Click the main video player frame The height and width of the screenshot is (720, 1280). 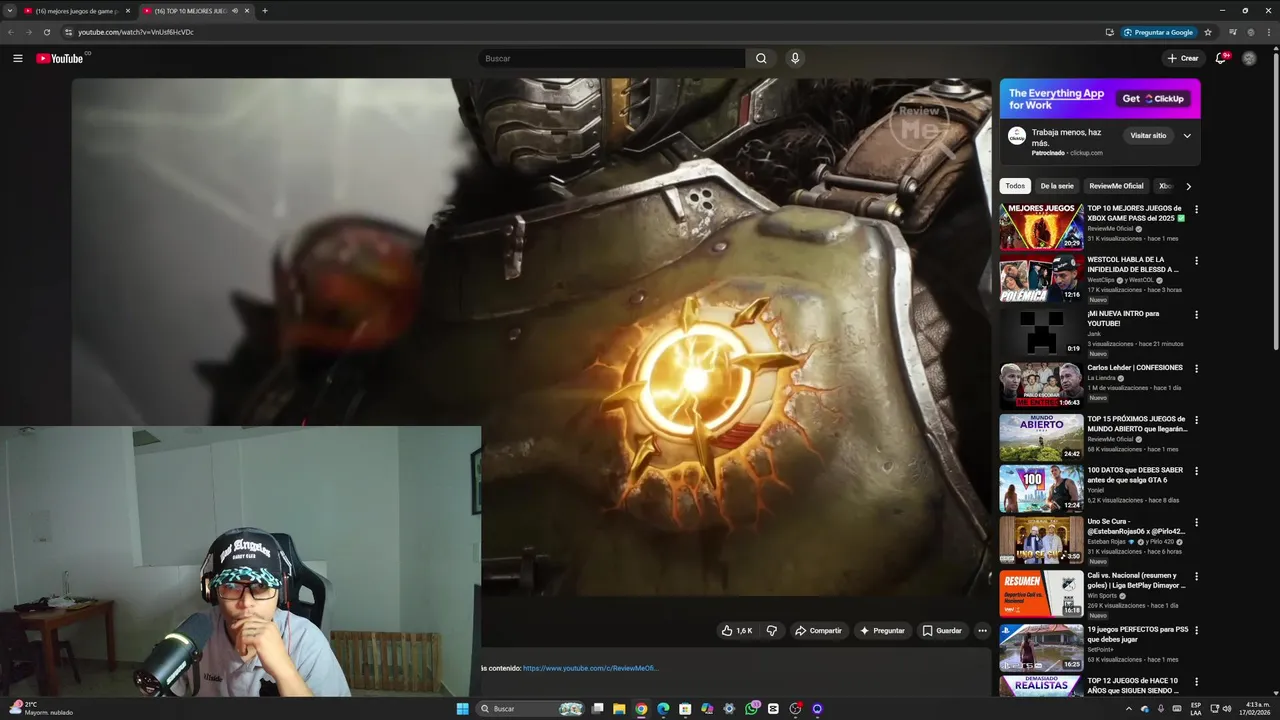(531, 337)
